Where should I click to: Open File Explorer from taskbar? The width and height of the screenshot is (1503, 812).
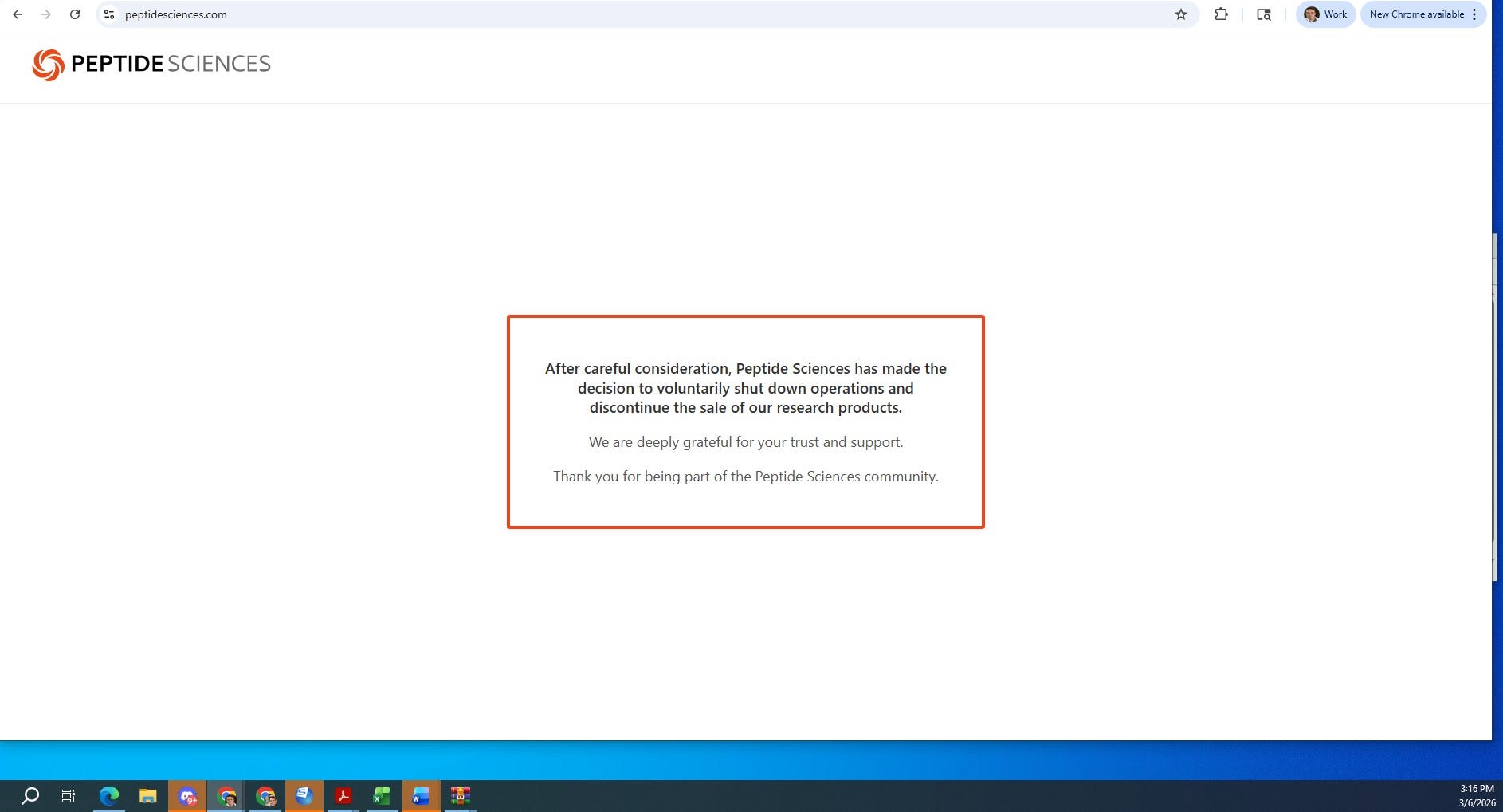pos(148,796)
